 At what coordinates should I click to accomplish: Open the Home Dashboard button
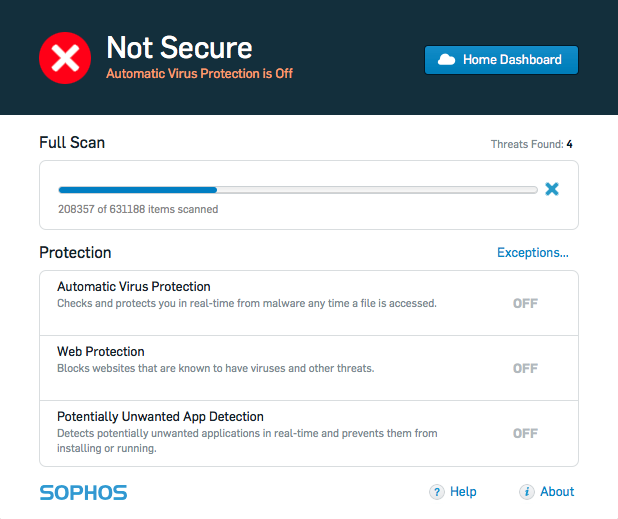coord(501,60)
